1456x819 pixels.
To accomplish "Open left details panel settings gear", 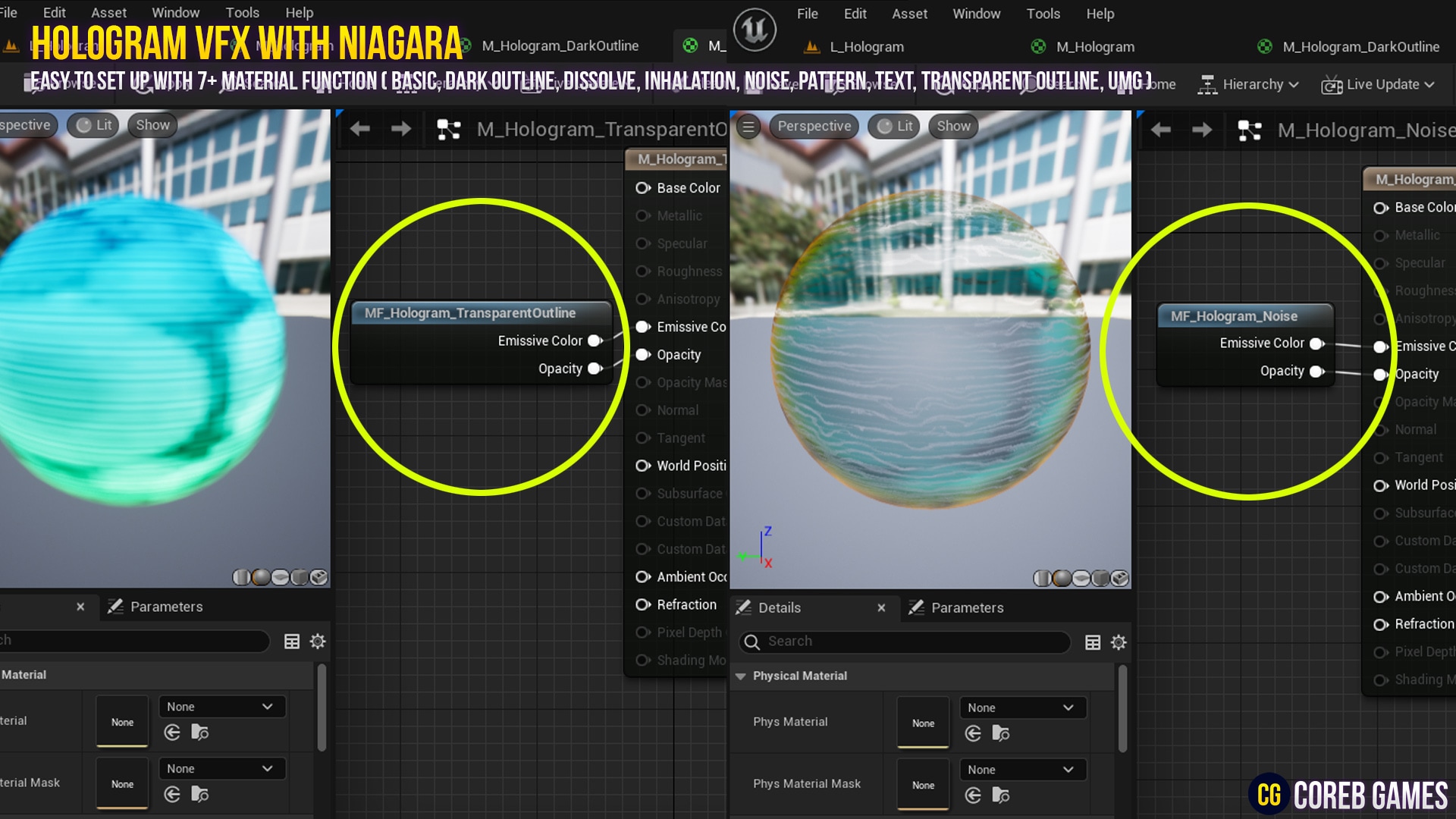I will pos(318,642).
